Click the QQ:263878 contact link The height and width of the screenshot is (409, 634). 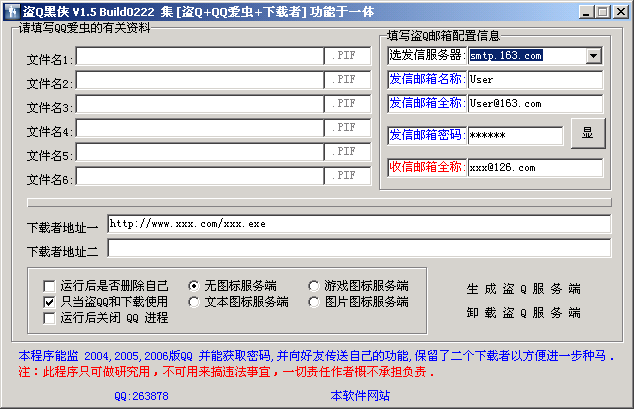[141, 395]
